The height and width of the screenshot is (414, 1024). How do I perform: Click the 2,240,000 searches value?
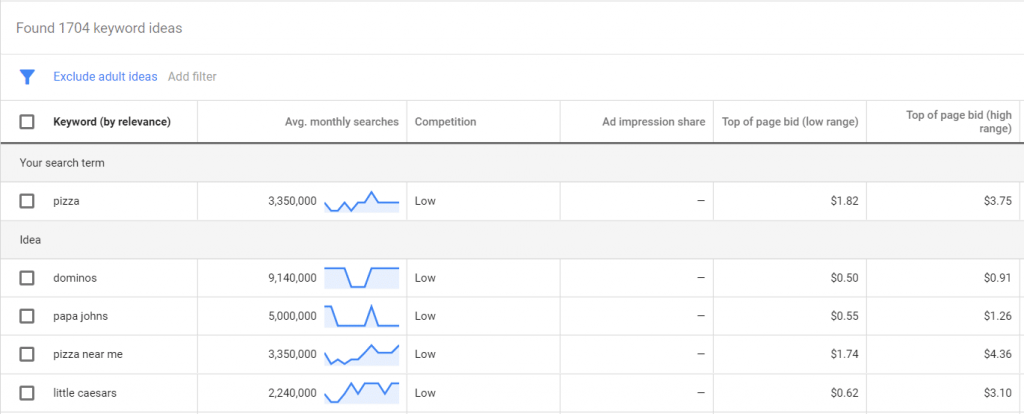(293, 393)
